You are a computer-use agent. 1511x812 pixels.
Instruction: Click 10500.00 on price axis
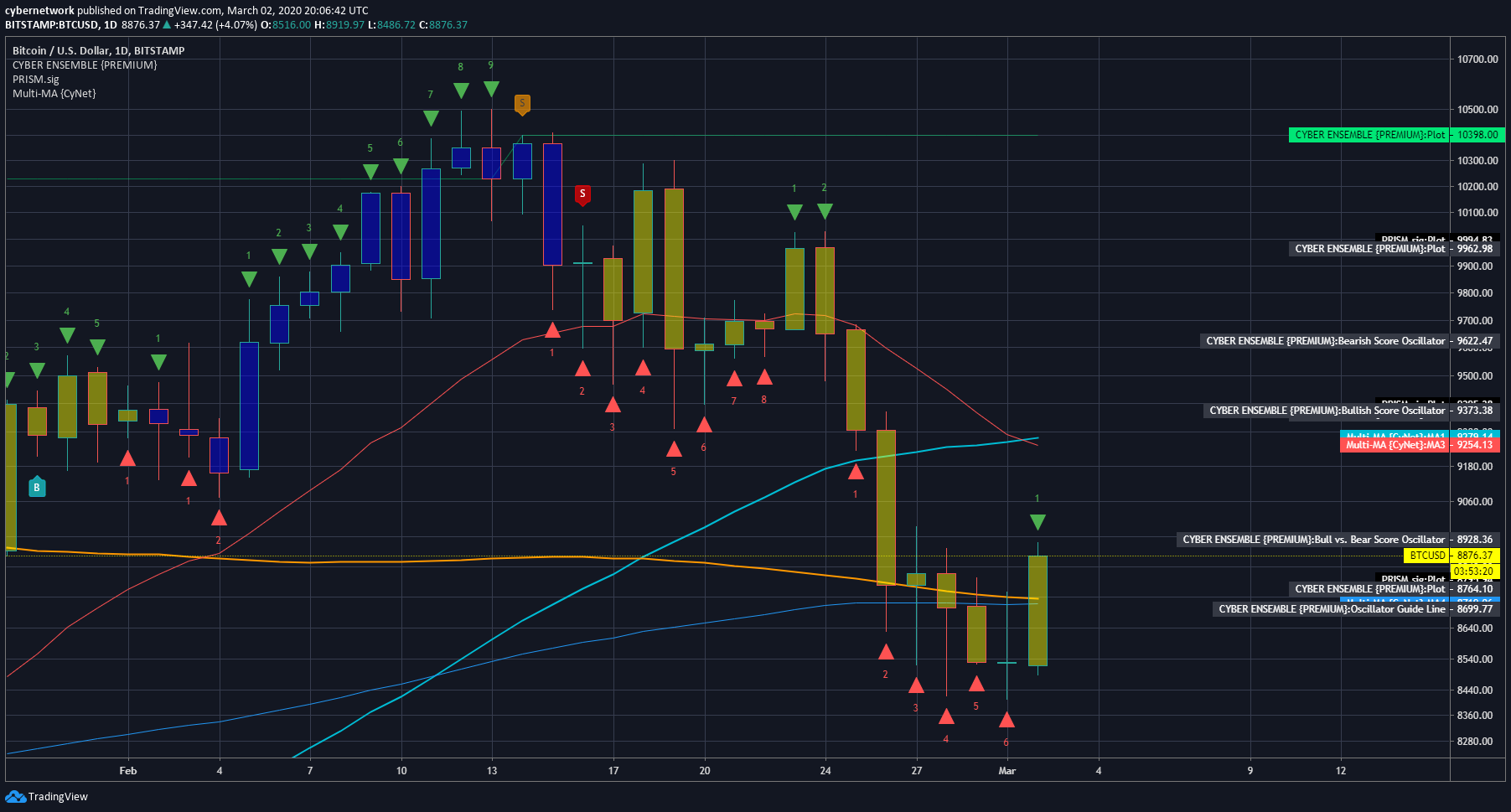tap(1477, 110)
